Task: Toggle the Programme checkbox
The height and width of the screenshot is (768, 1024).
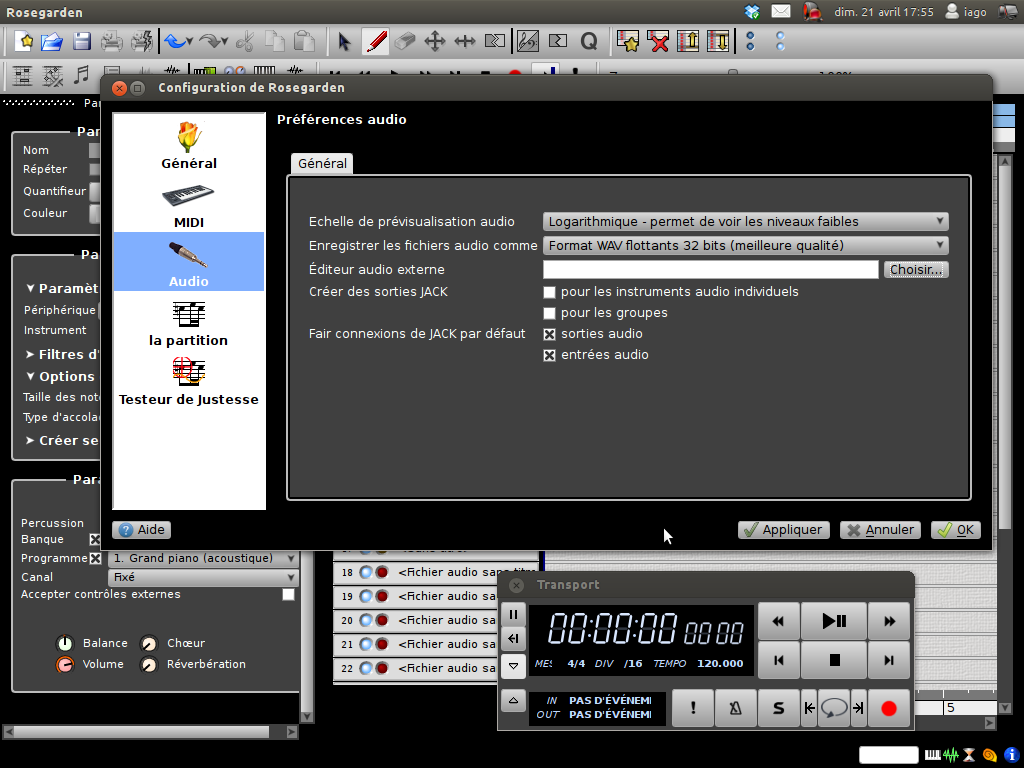Action: (95, 558)
